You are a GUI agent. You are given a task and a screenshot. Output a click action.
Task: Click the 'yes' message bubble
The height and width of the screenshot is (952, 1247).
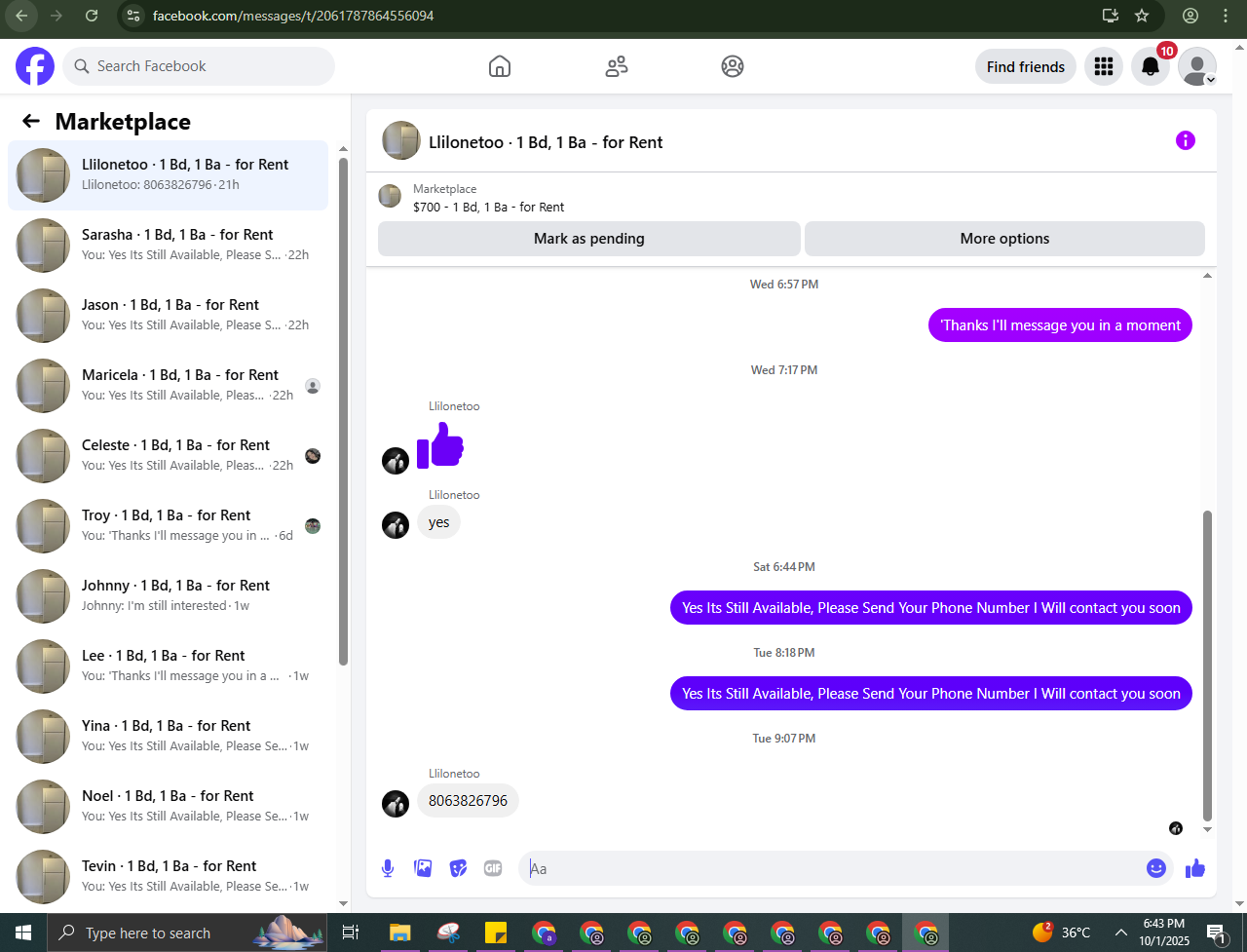click(439, 522)
